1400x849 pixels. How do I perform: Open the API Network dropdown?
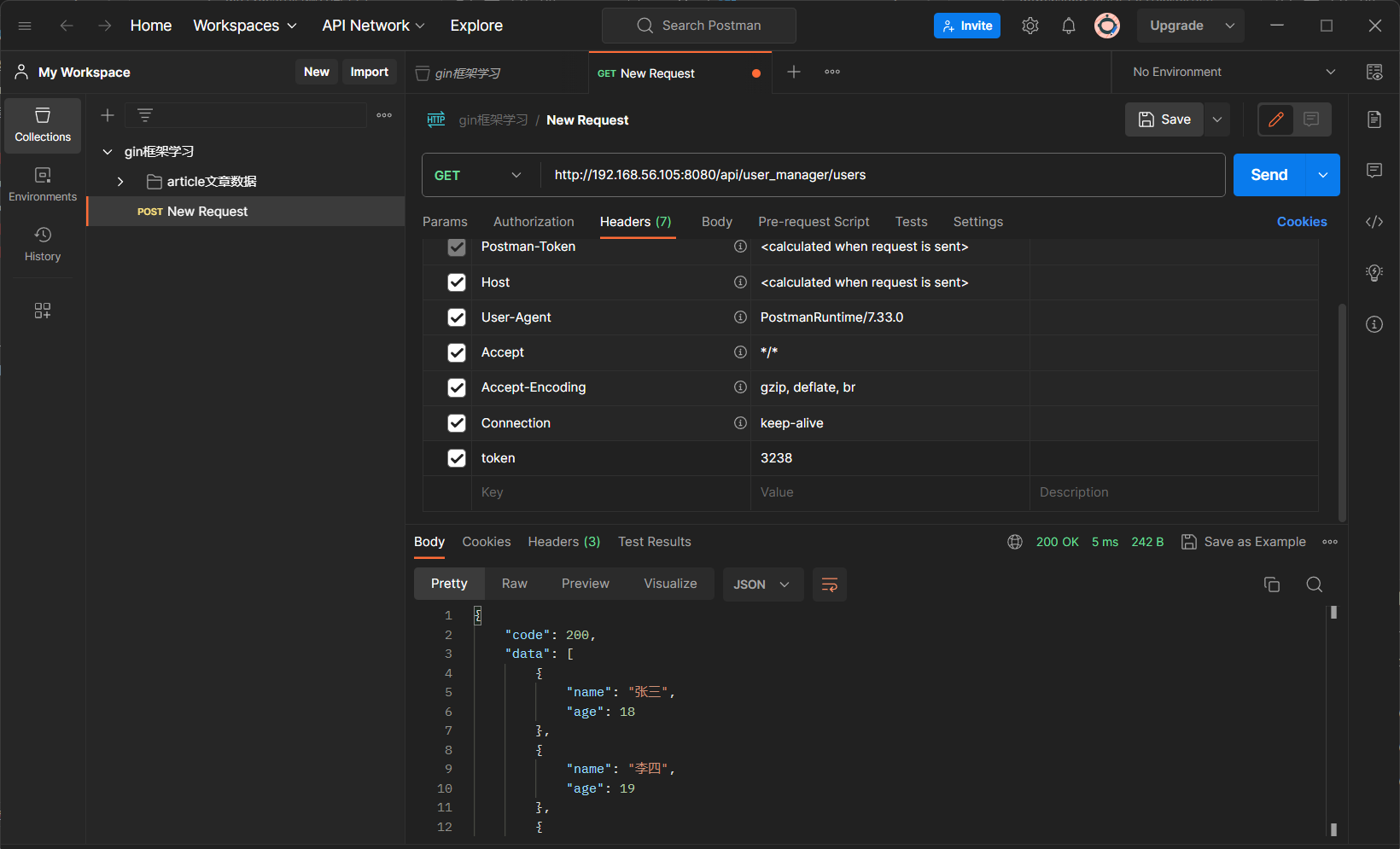373,26
